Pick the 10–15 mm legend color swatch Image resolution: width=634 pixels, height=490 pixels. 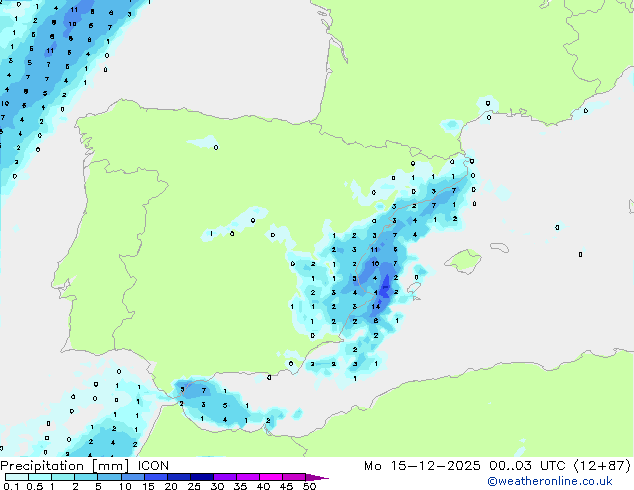coord(133,477)
